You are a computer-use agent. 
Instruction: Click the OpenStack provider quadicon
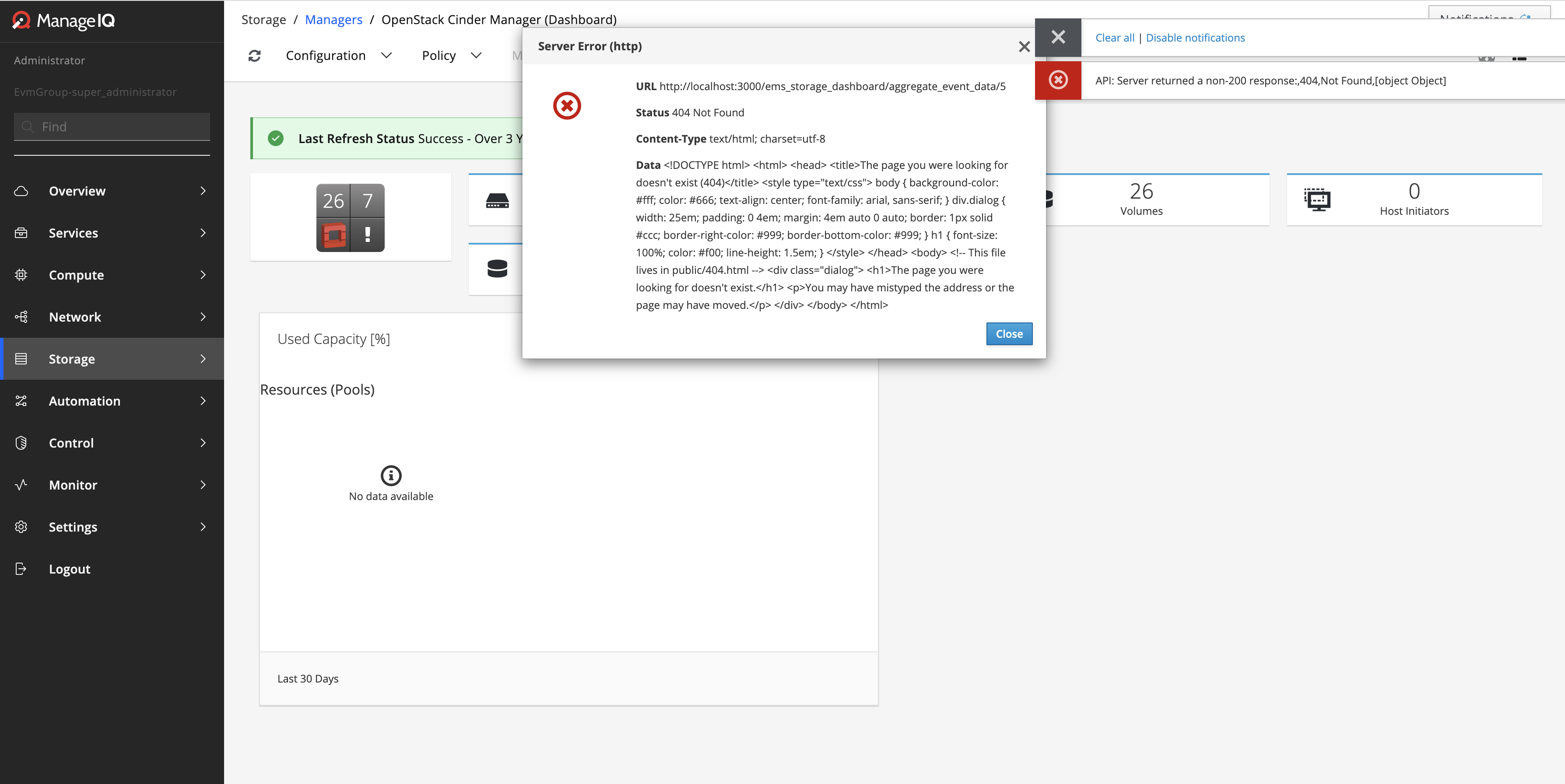[350, 217]
